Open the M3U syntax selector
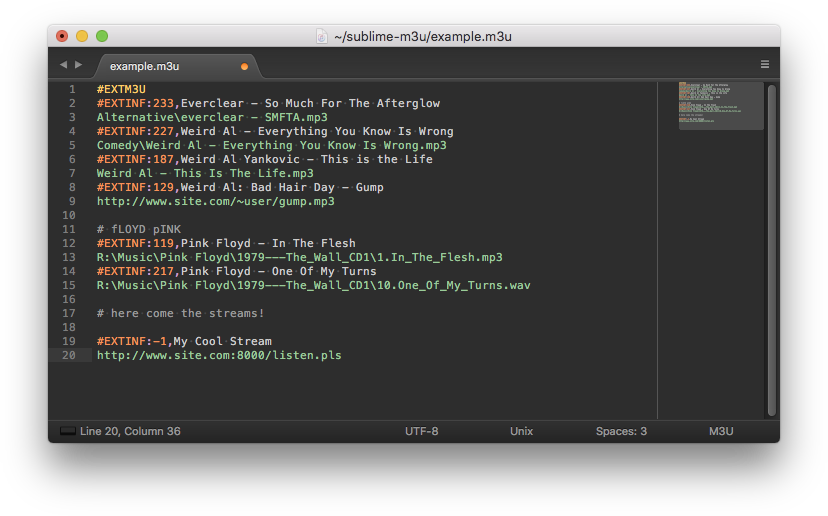The width and height of the screenshot is (828, 516). 721,431
